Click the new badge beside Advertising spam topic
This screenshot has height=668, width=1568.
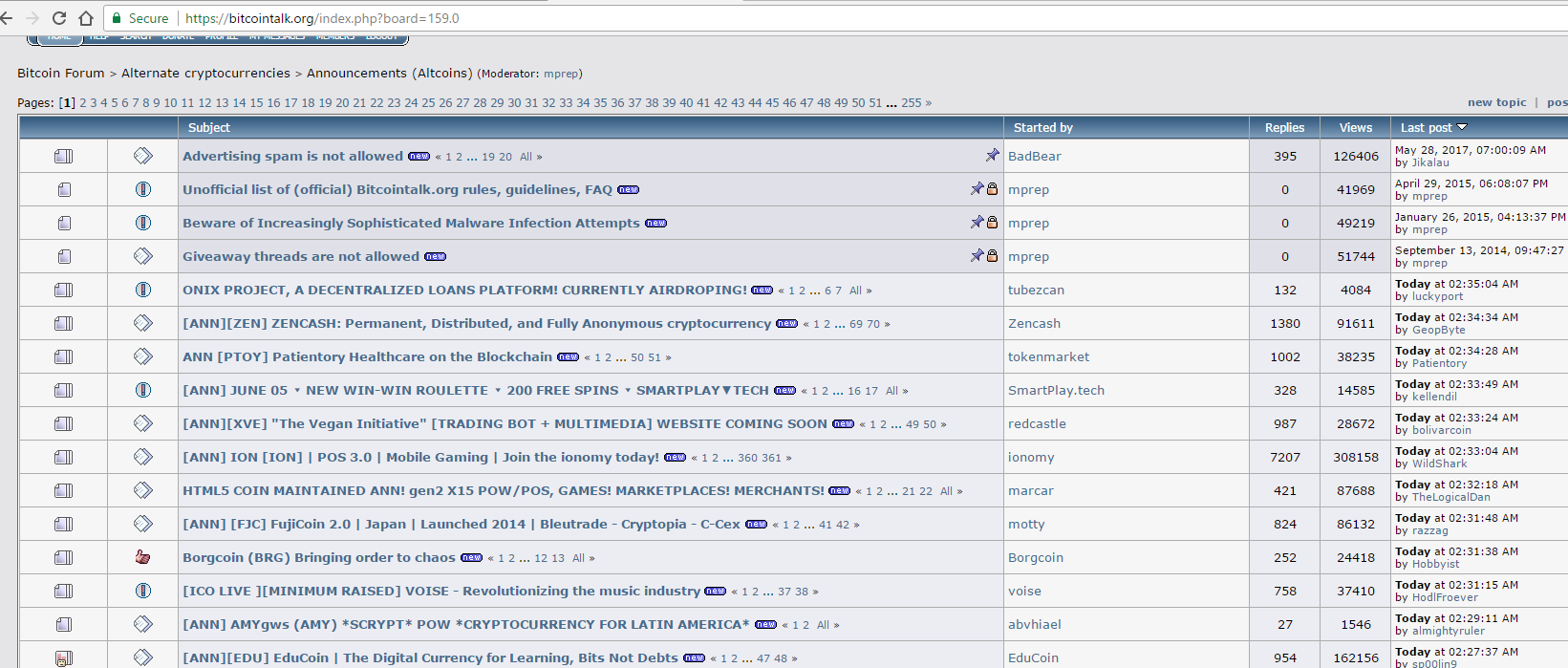pyautogui.click(x=419, y=156)
